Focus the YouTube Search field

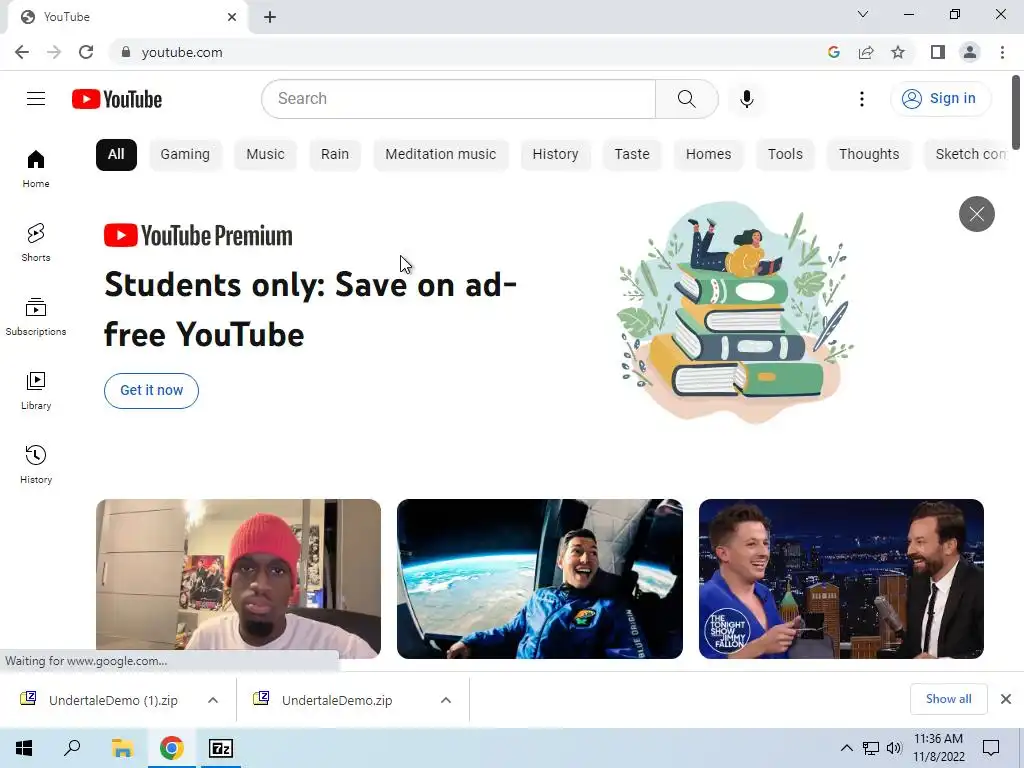pyautogui.click(x=458, y=99)
